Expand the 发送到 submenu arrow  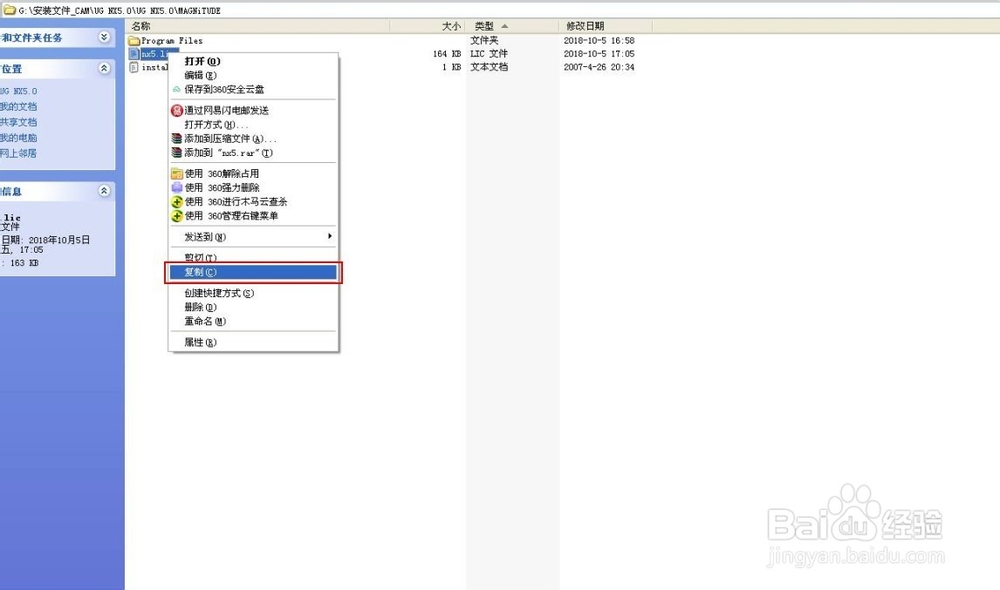(x=332, y=237)
